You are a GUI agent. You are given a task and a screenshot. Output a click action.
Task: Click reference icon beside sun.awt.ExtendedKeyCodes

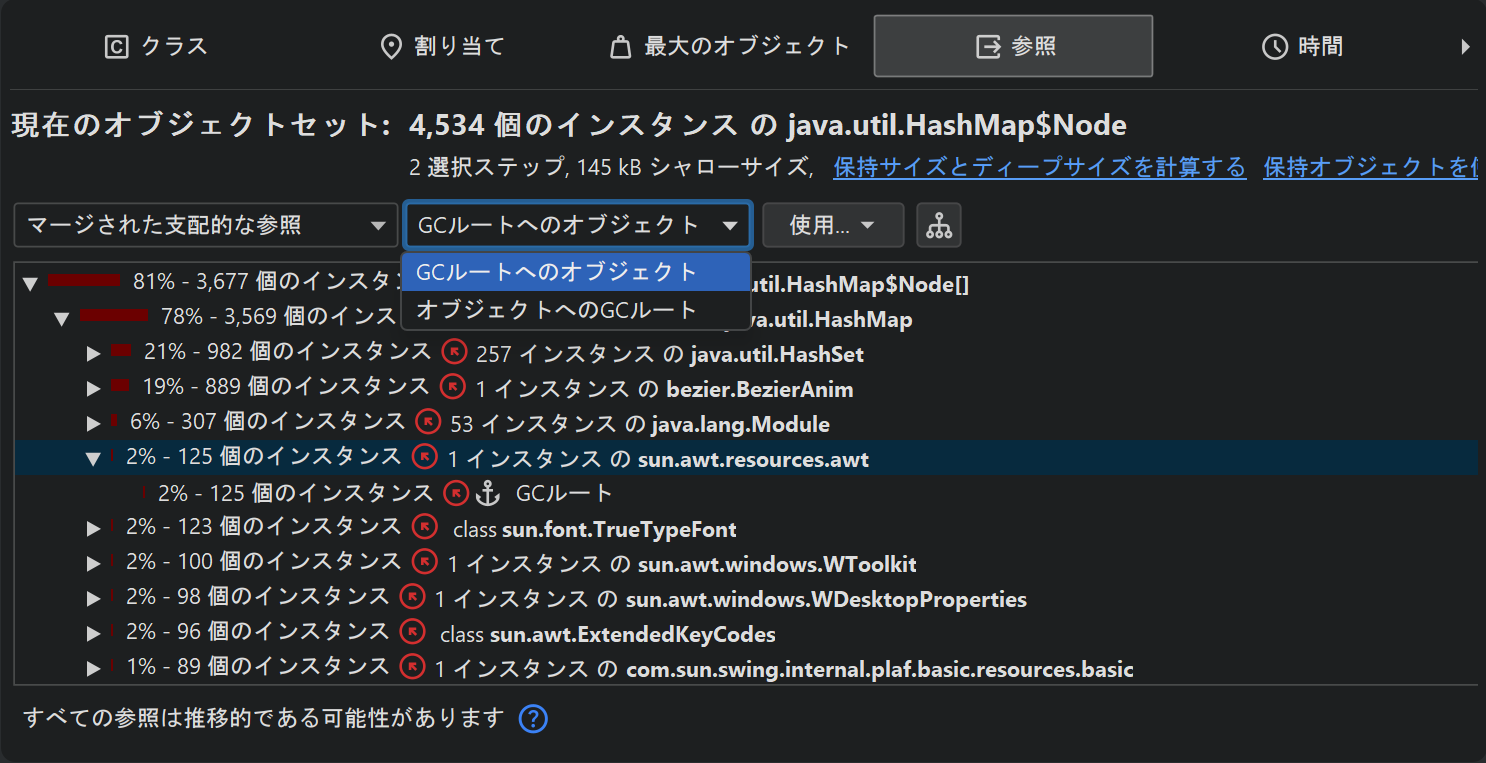412,632
